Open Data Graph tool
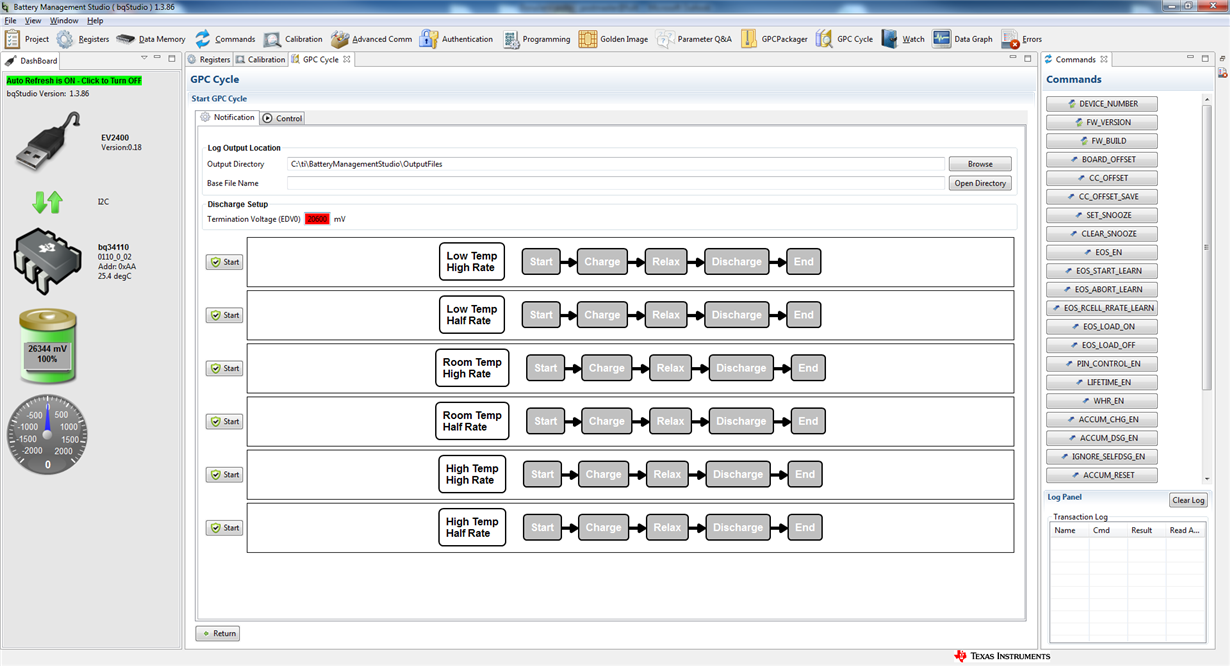Screen dimensions: 1230x666 tap(962, 39)
